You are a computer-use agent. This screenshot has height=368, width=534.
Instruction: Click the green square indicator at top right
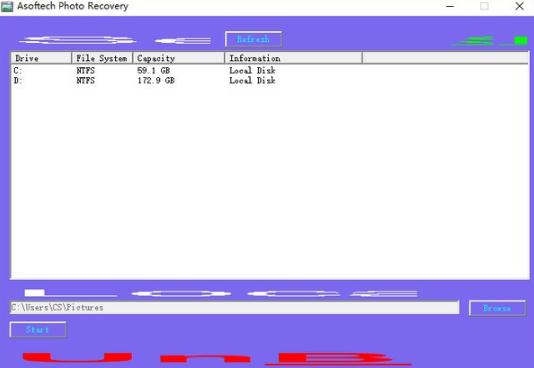pos(521,41)
